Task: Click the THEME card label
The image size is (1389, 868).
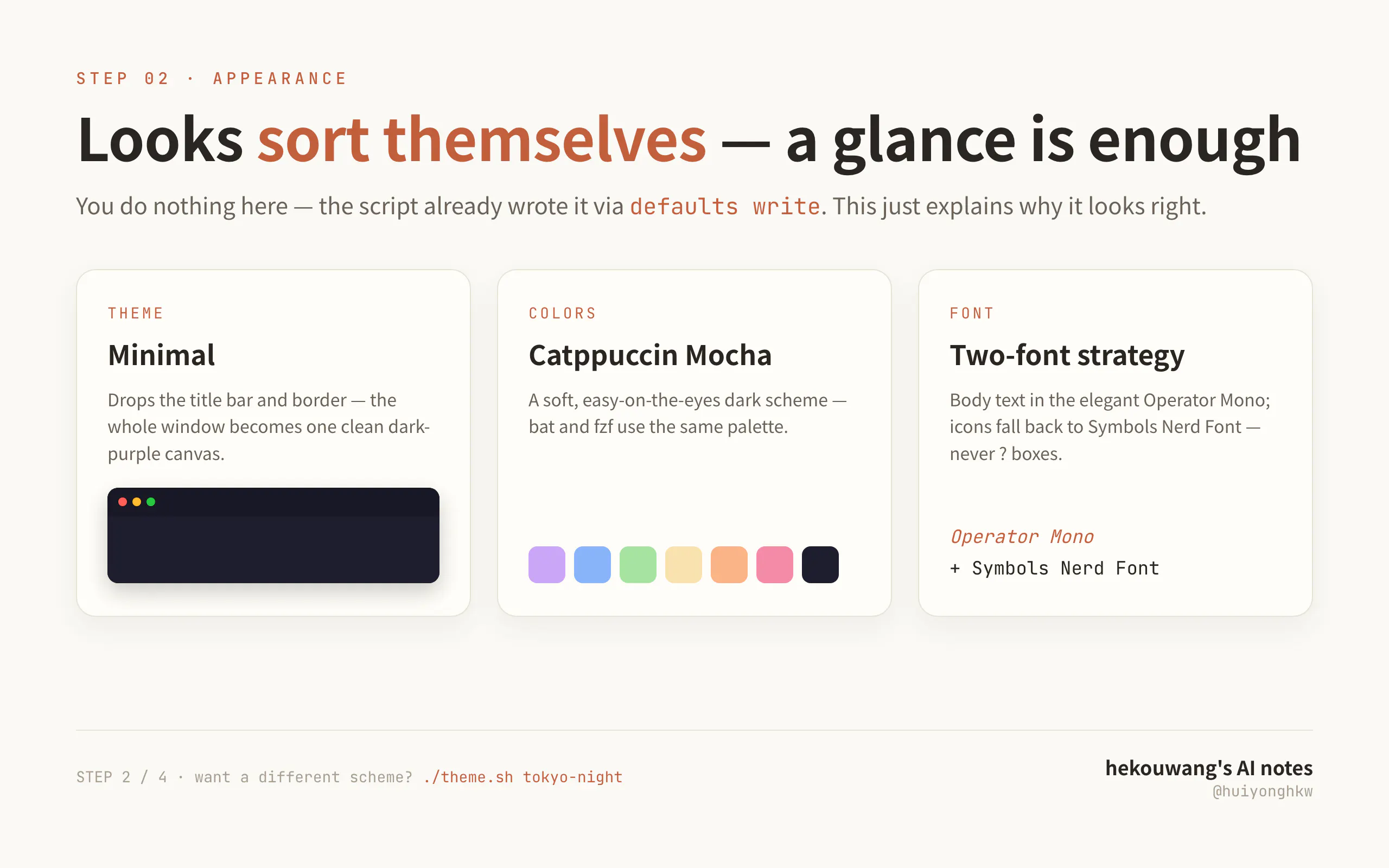Action: point(136,313)
